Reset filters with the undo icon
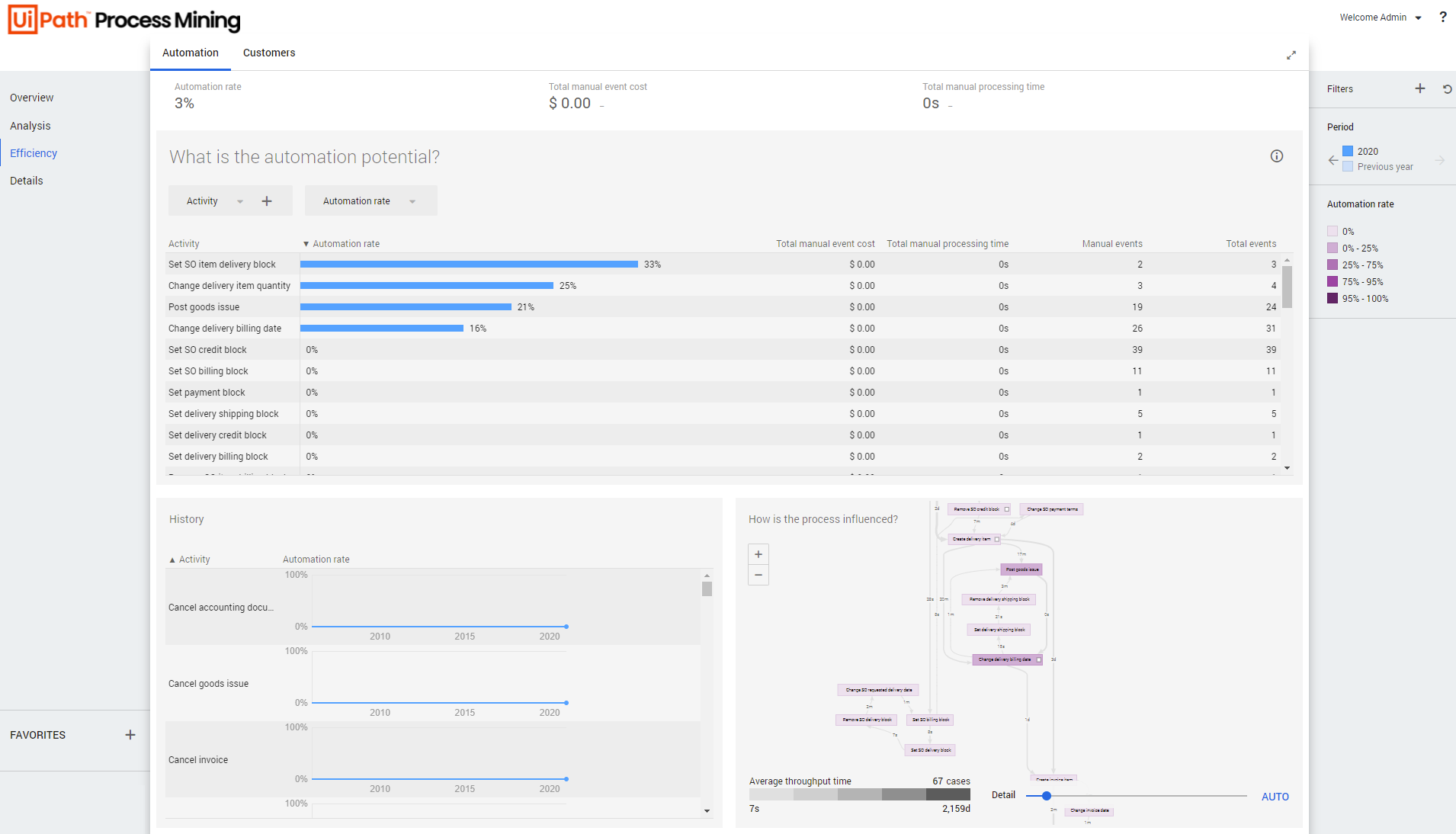The image size is (1456, 834). (1446, 88)
